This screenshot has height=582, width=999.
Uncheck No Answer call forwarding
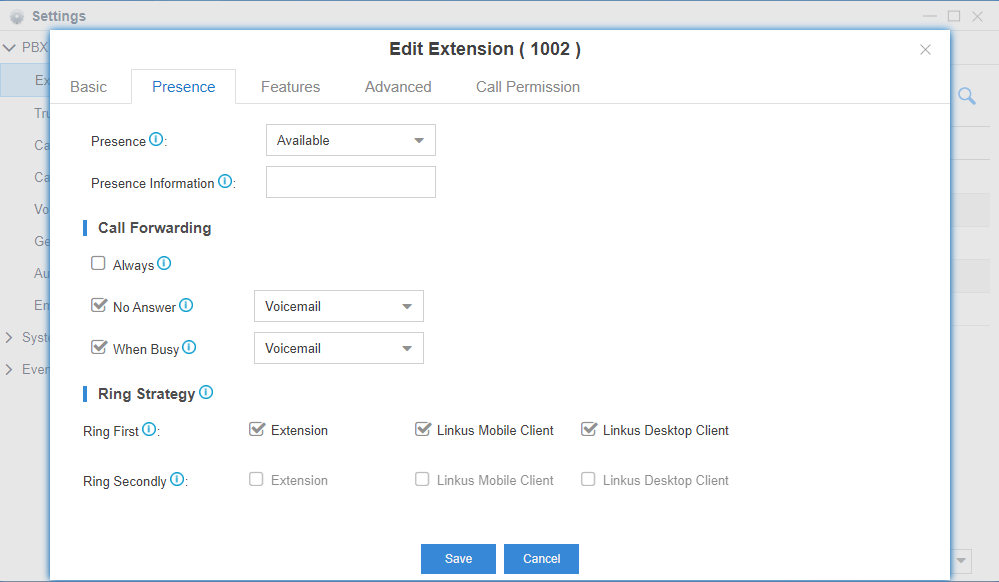click(98, 306)
